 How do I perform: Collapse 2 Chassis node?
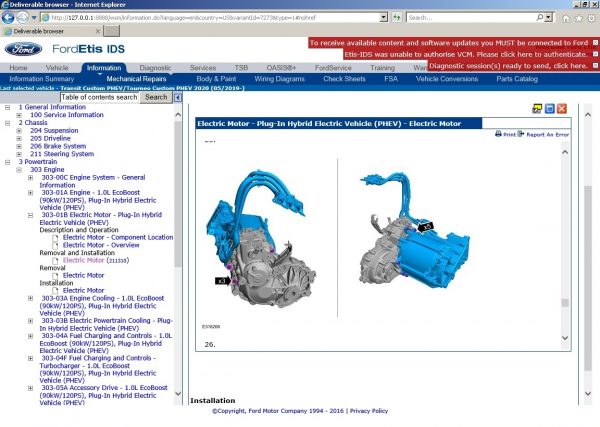pyautogui.click(x=7, y=123)
